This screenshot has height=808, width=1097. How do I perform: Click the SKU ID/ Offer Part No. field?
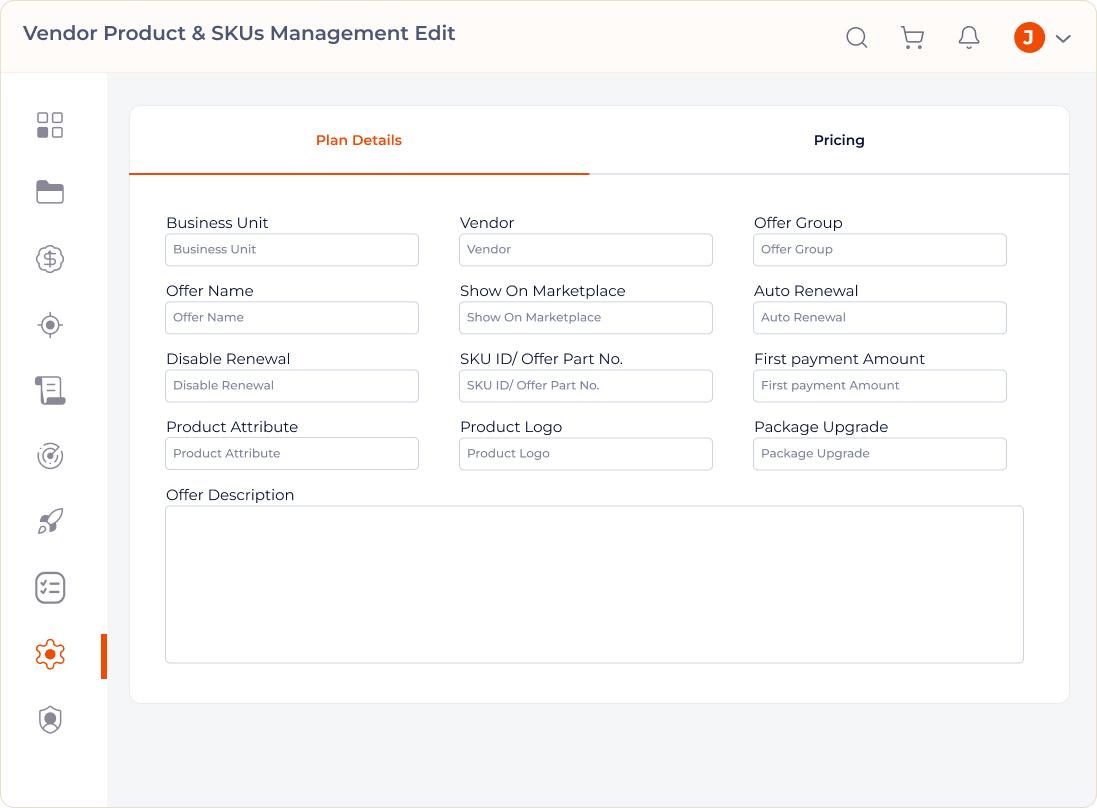(586, 385)
